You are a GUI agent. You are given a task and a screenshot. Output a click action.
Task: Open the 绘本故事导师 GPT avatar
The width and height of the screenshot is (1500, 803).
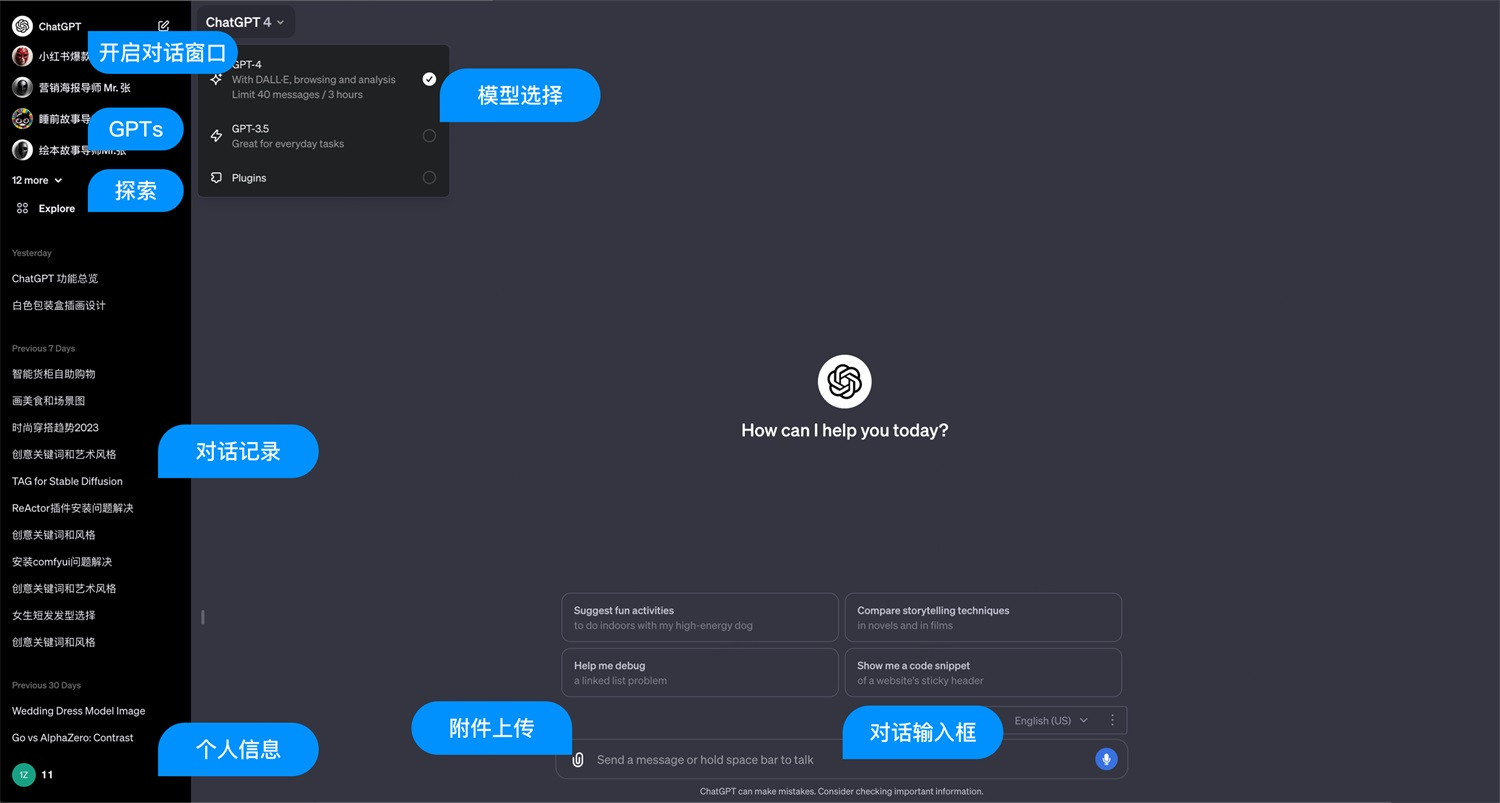point(22,150)
